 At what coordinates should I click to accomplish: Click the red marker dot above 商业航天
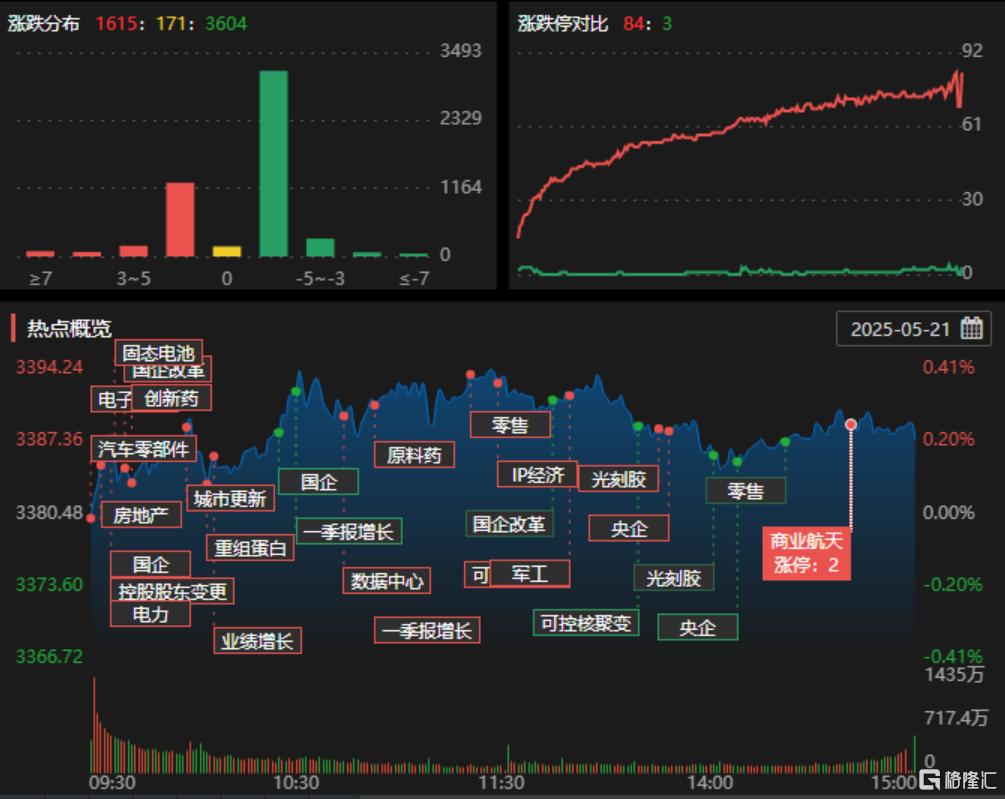click(x=851, y=424)
